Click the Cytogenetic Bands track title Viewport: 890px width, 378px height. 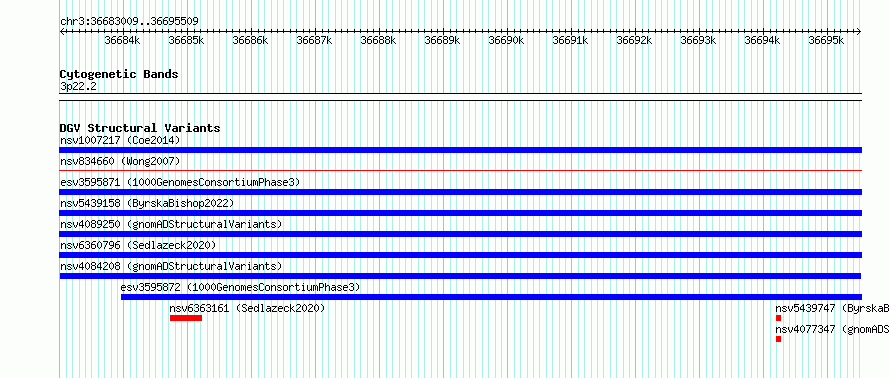pyautogui.click(x=119, y=74)
